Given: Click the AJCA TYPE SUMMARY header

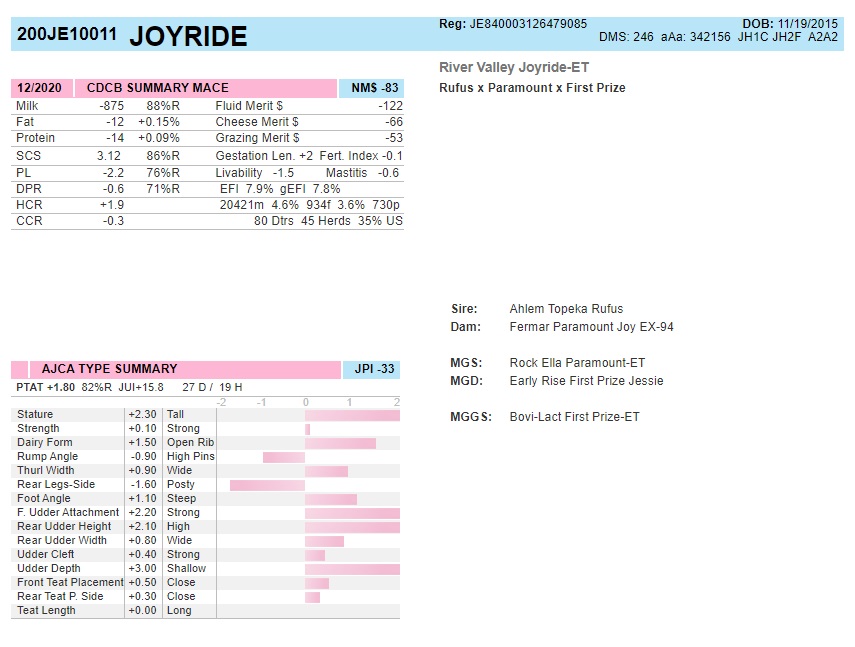Looking at the screenshot, I should point(109,369).
